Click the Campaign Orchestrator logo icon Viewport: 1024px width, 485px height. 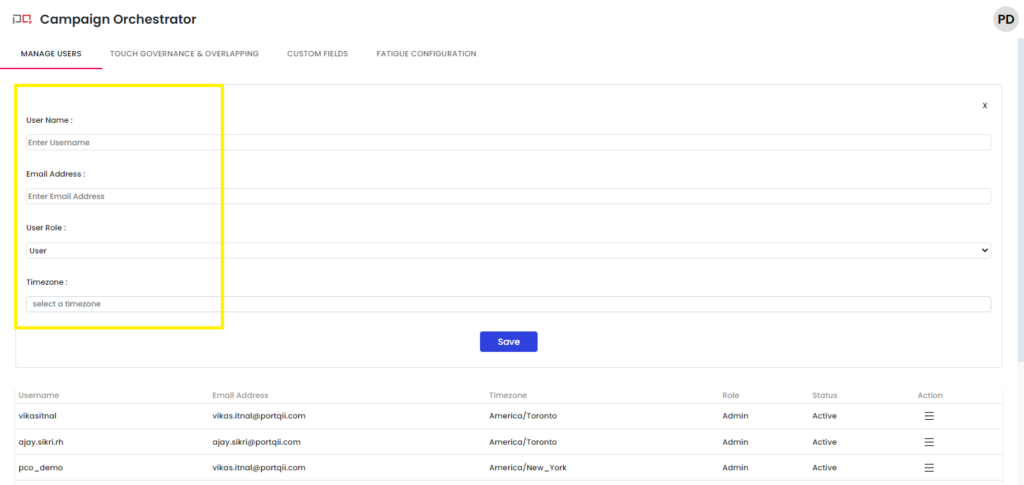tap(21, 19)
